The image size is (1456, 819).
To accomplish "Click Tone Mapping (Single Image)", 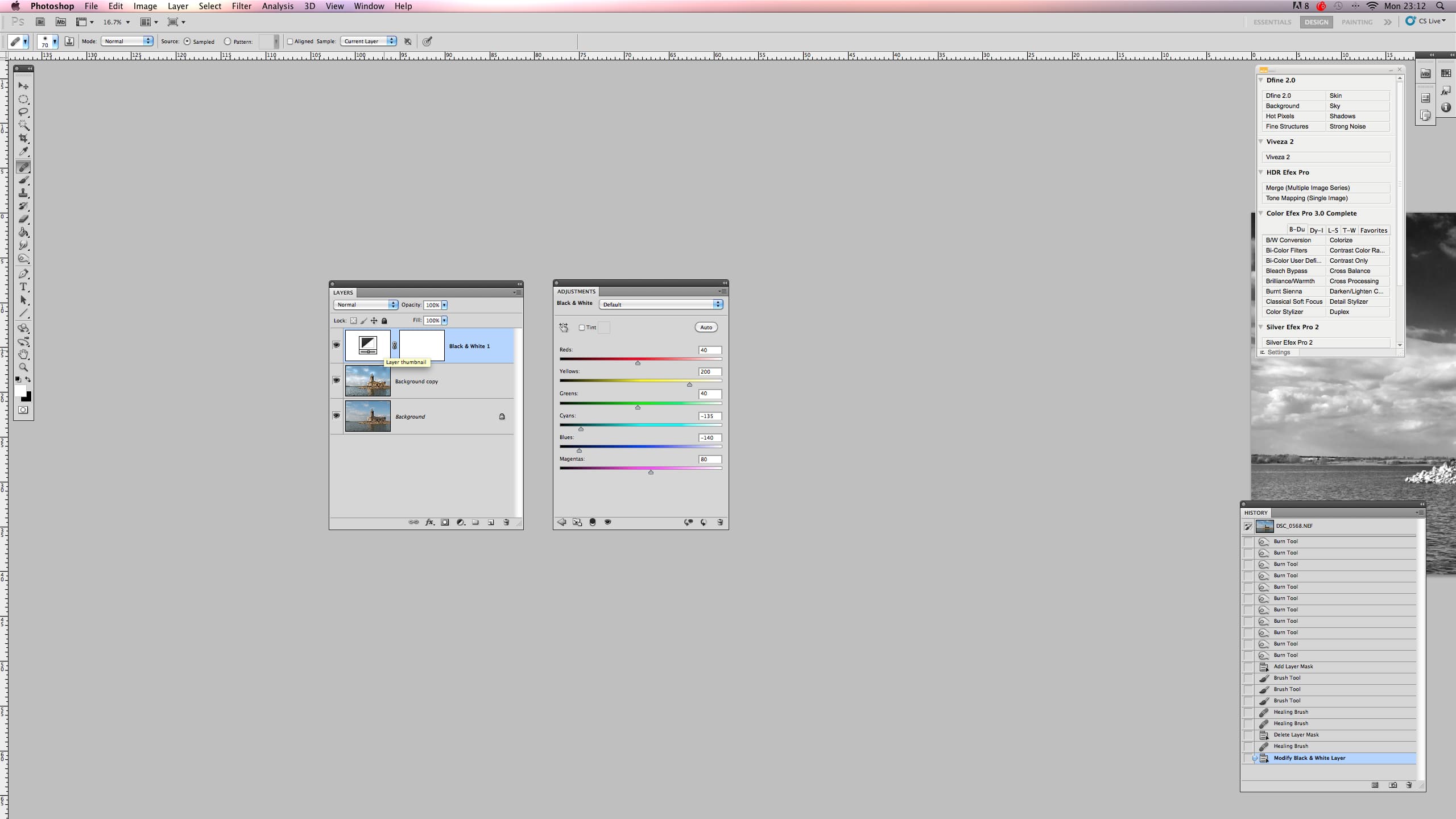I will point(1326,198).
